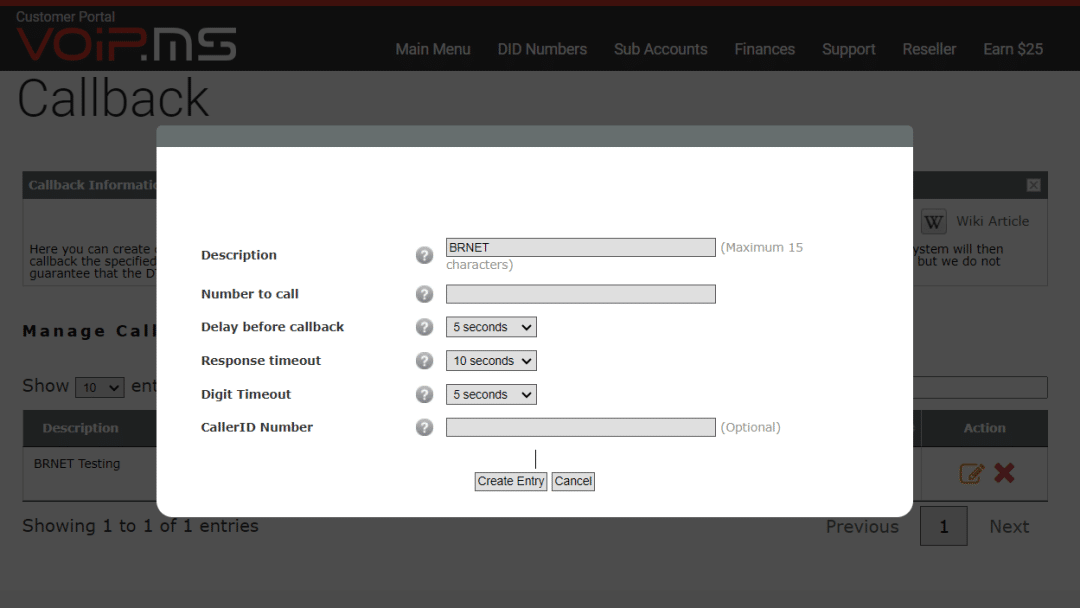Image resolution: width=1080 pixels, height=608 pixels.
Task: Delete the BRNET Testing callback entry
Action: pos(1005,473)
